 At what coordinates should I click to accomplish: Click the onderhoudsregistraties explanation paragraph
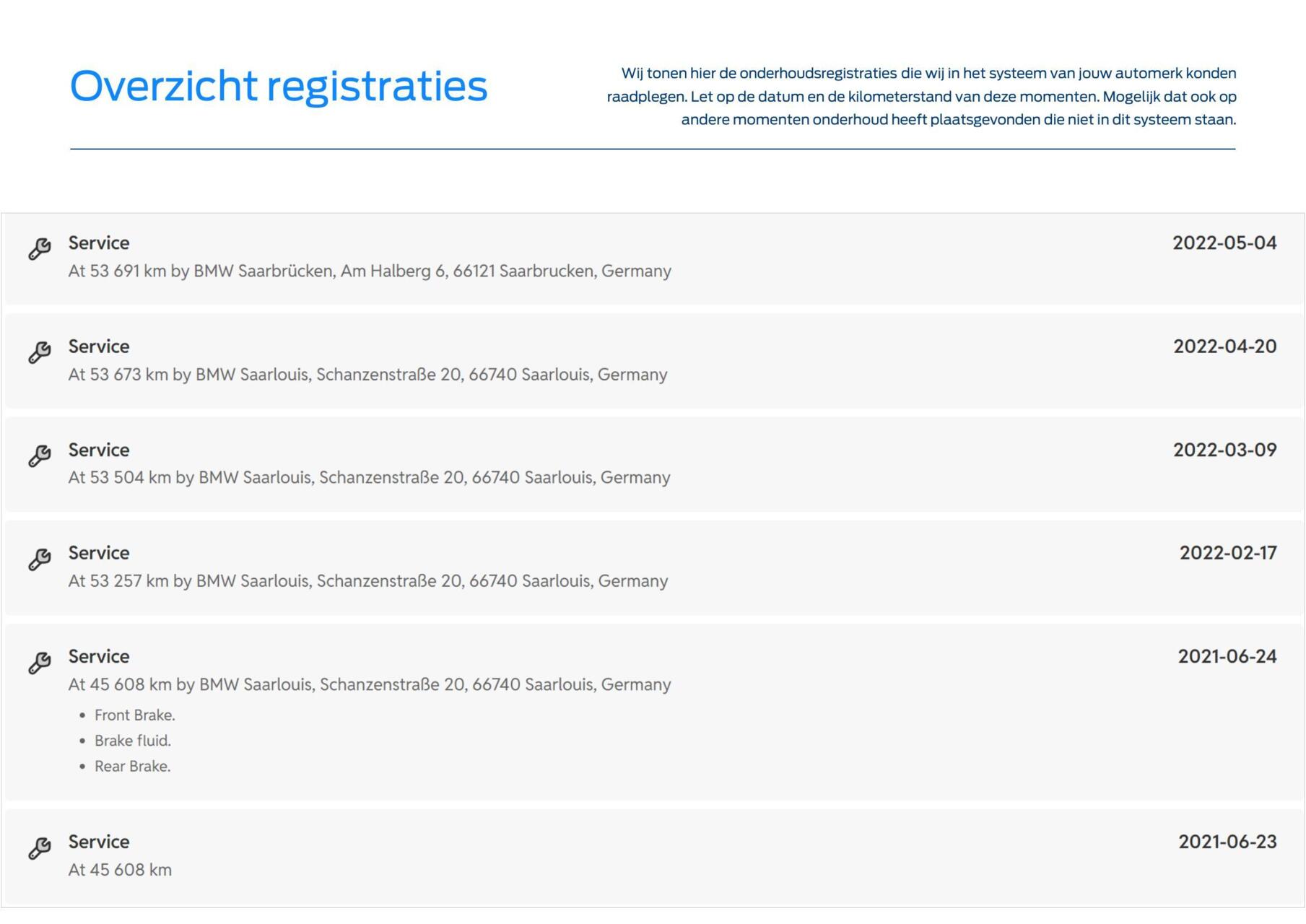921,96
